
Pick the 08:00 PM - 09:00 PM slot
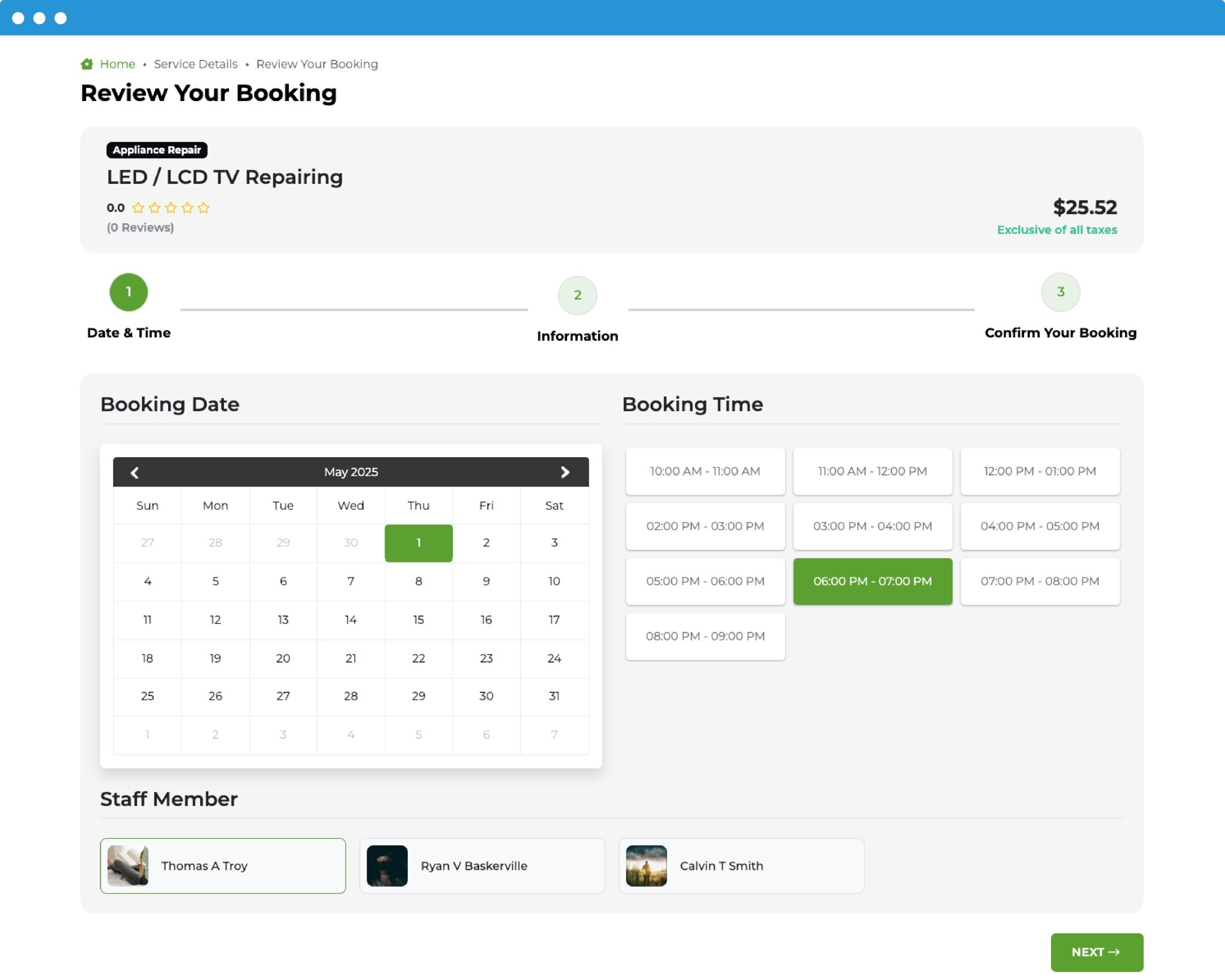(705, 637)
